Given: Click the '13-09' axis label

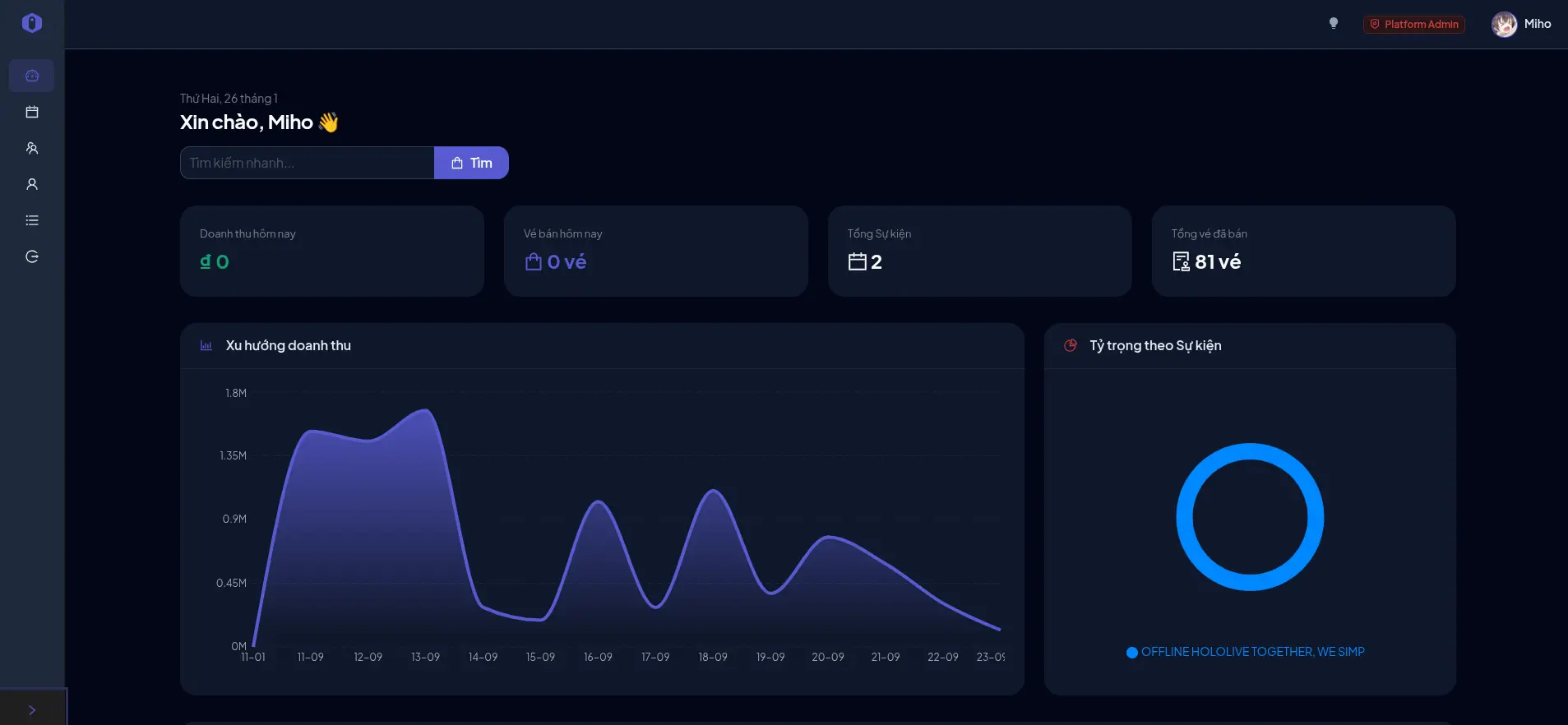Looking at the screenshot, I should point(425,657).
